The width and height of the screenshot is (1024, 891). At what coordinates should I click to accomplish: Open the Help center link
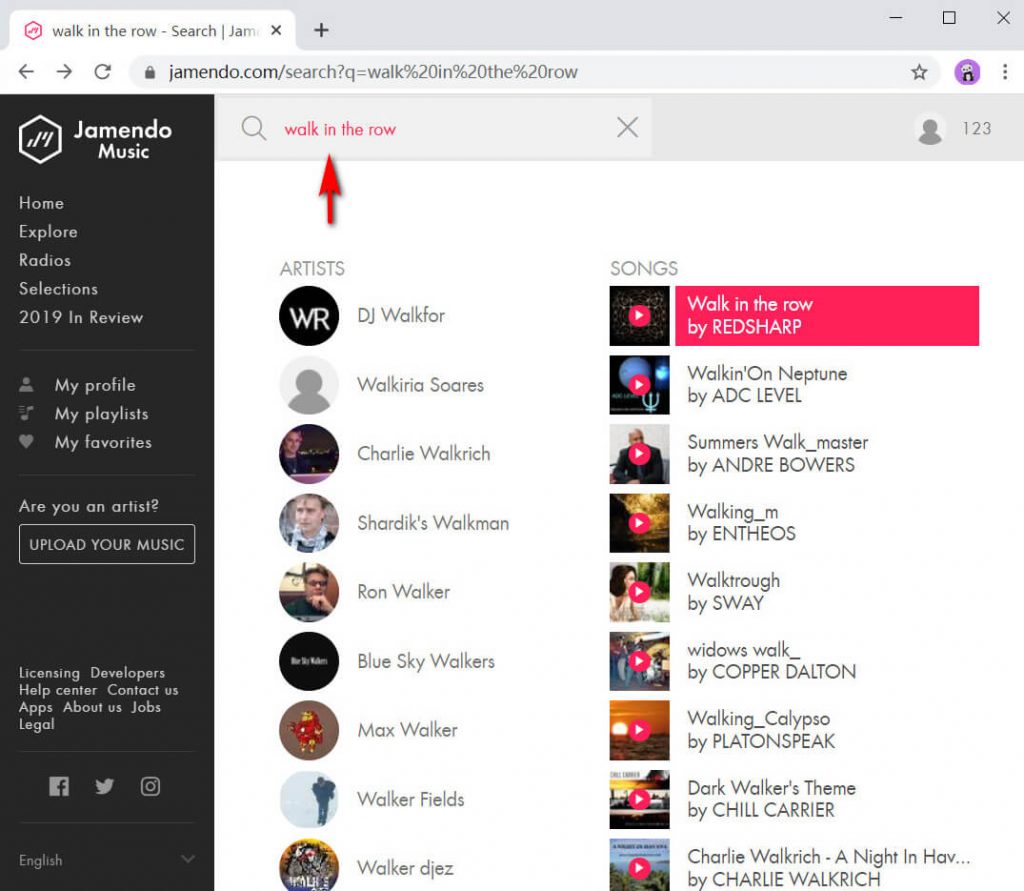click(58, 690)
